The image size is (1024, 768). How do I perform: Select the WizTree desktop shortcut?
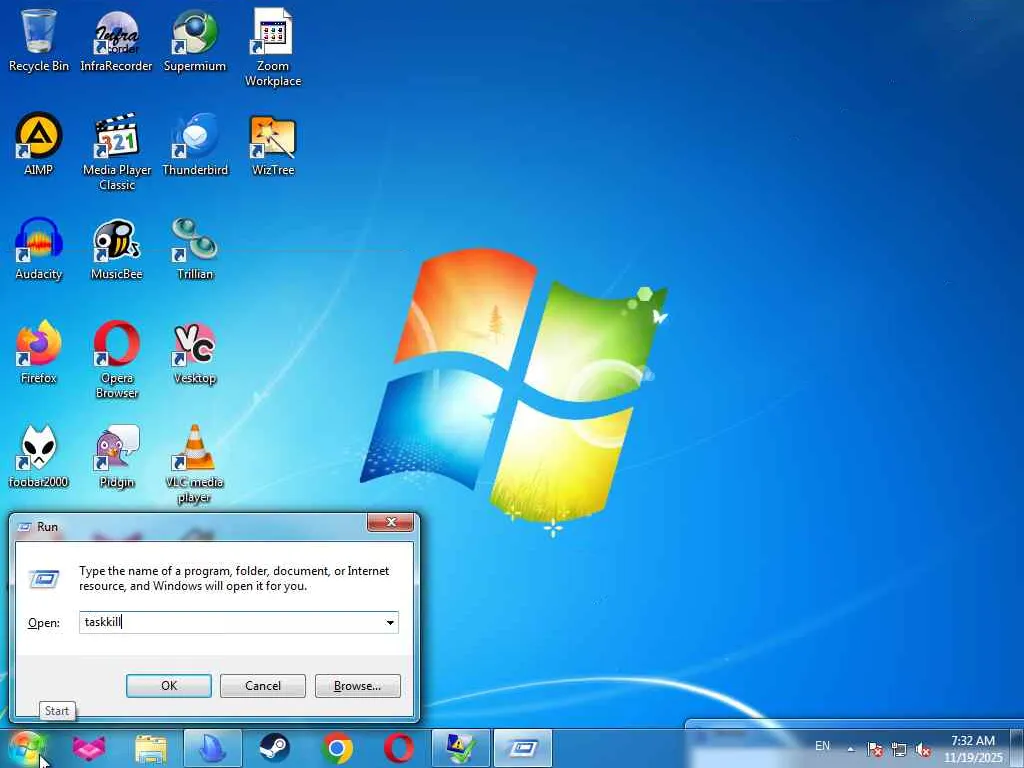(273, 144)
